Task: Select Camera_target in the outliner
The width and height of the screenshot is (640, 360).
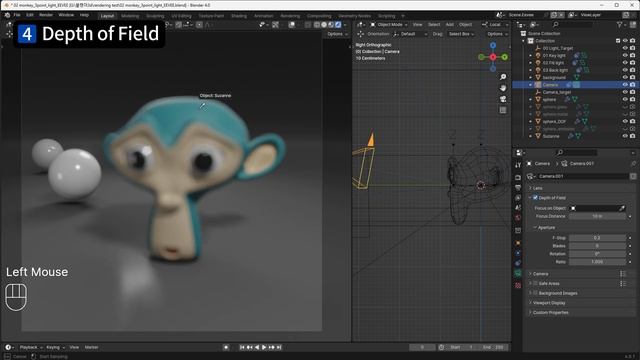Action: pyautogui.click(x=557, y=92)
